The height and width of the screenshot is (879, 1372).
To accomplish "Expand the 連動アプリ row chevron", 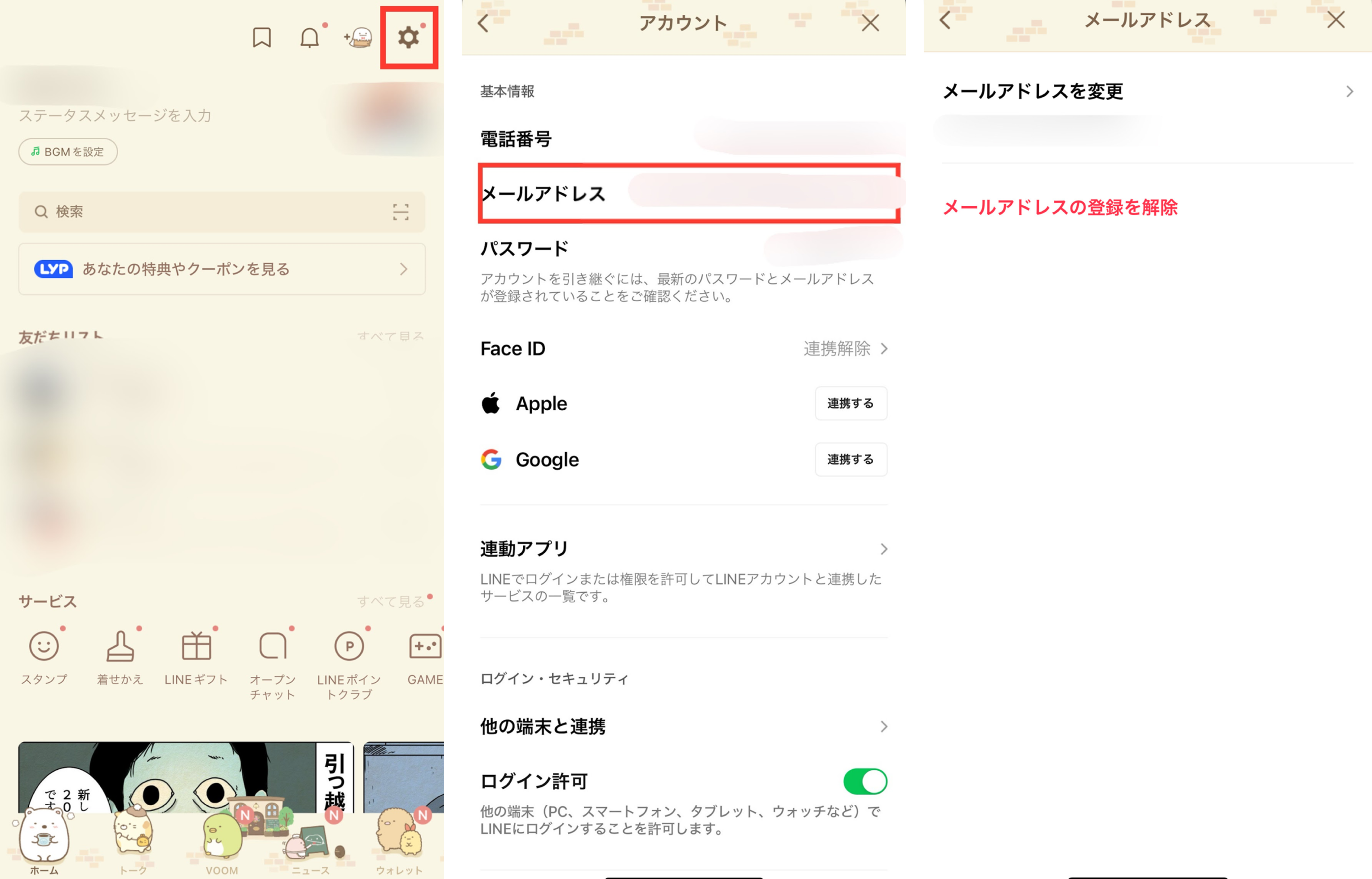I will point(884,549).
